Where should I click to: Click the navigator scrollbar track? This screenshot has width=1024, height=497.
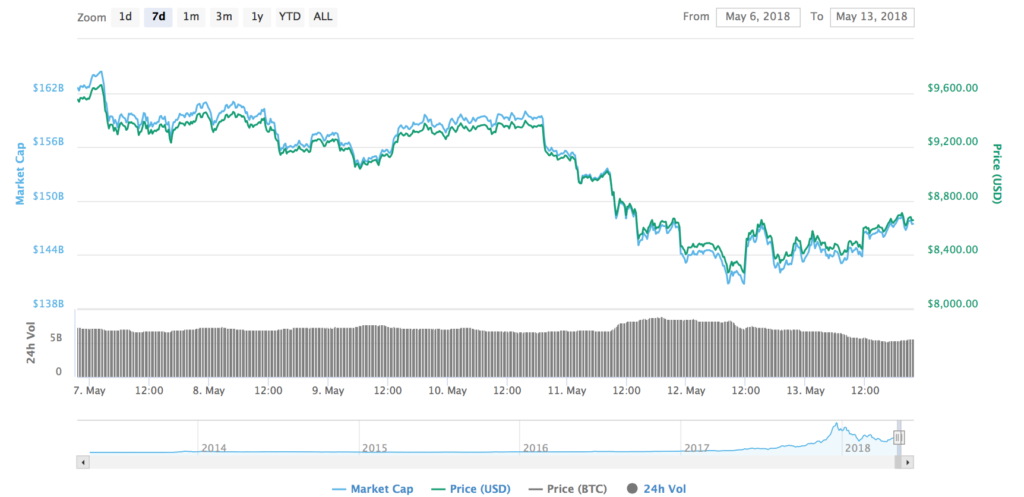click(x=491, y=462)
